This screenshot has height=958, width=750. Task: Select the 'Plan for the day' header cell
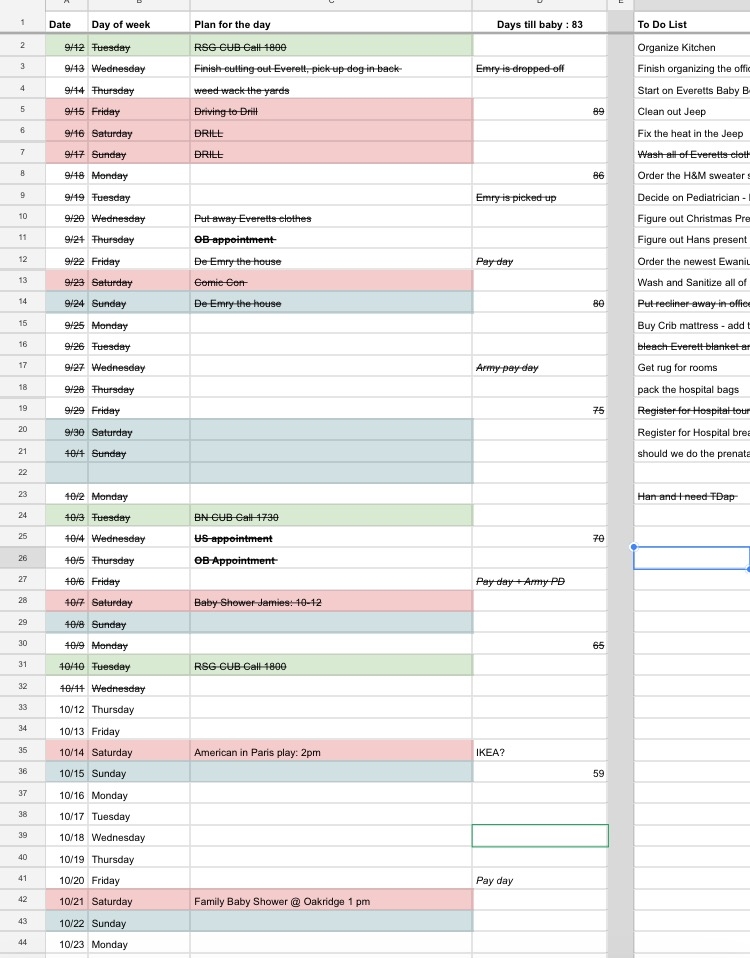click(331, 24)
